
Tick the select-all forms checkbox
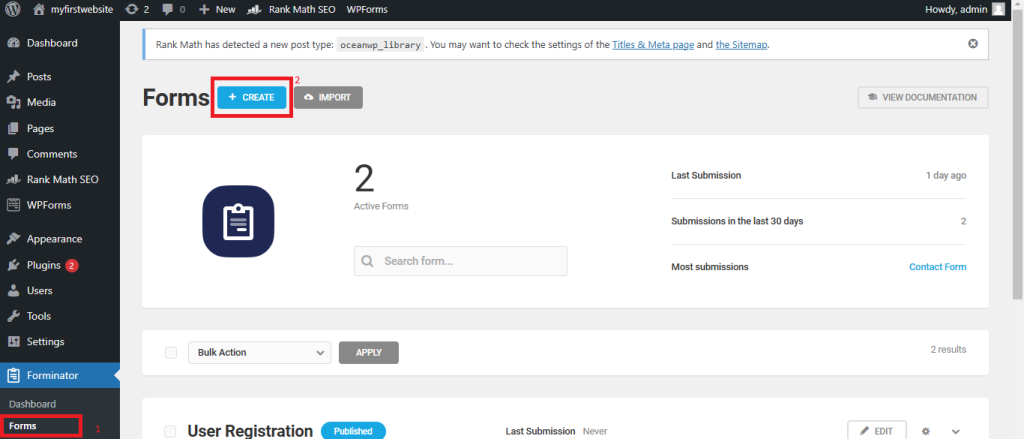tap(171, 352)
